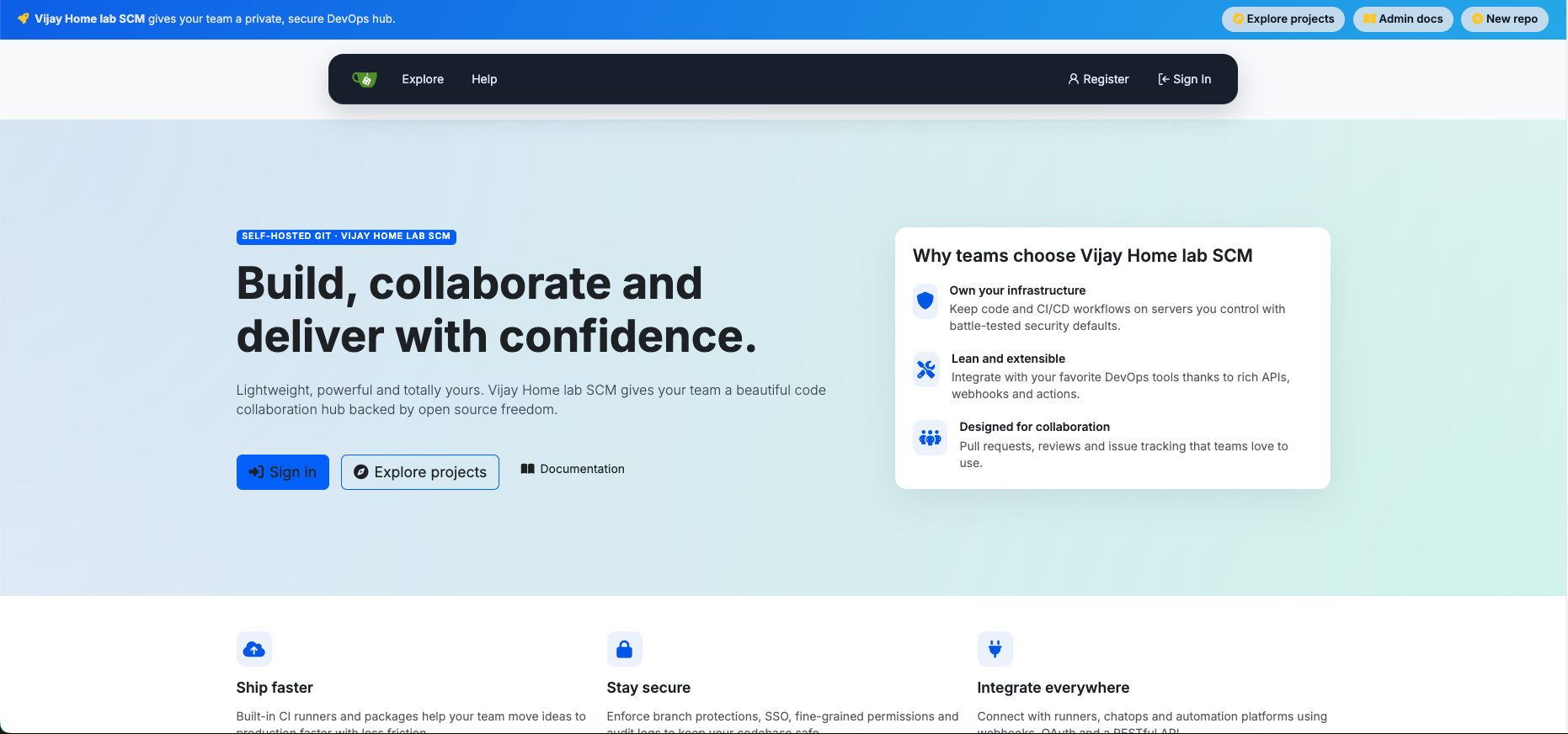Open the Explore menu item in navbar

[x=423, y=79]
